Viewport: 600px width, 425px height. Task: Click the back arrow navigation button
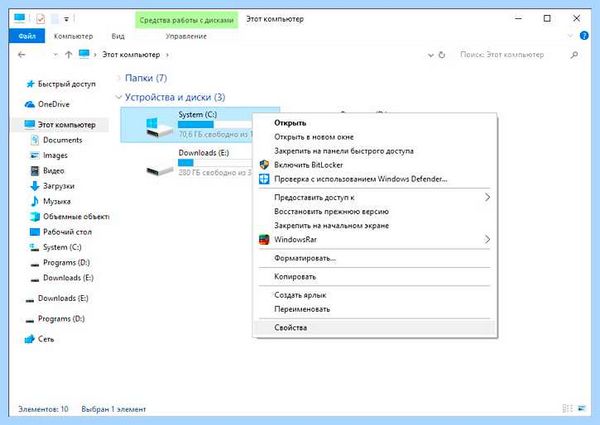[x=21, y=55]
